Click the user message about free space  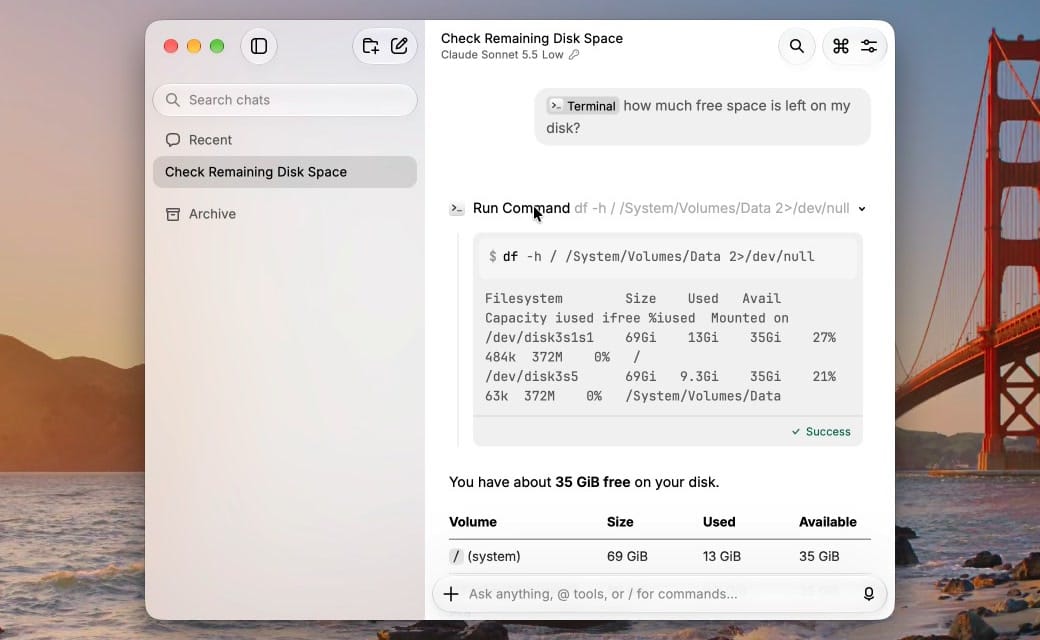click(702, 117)
